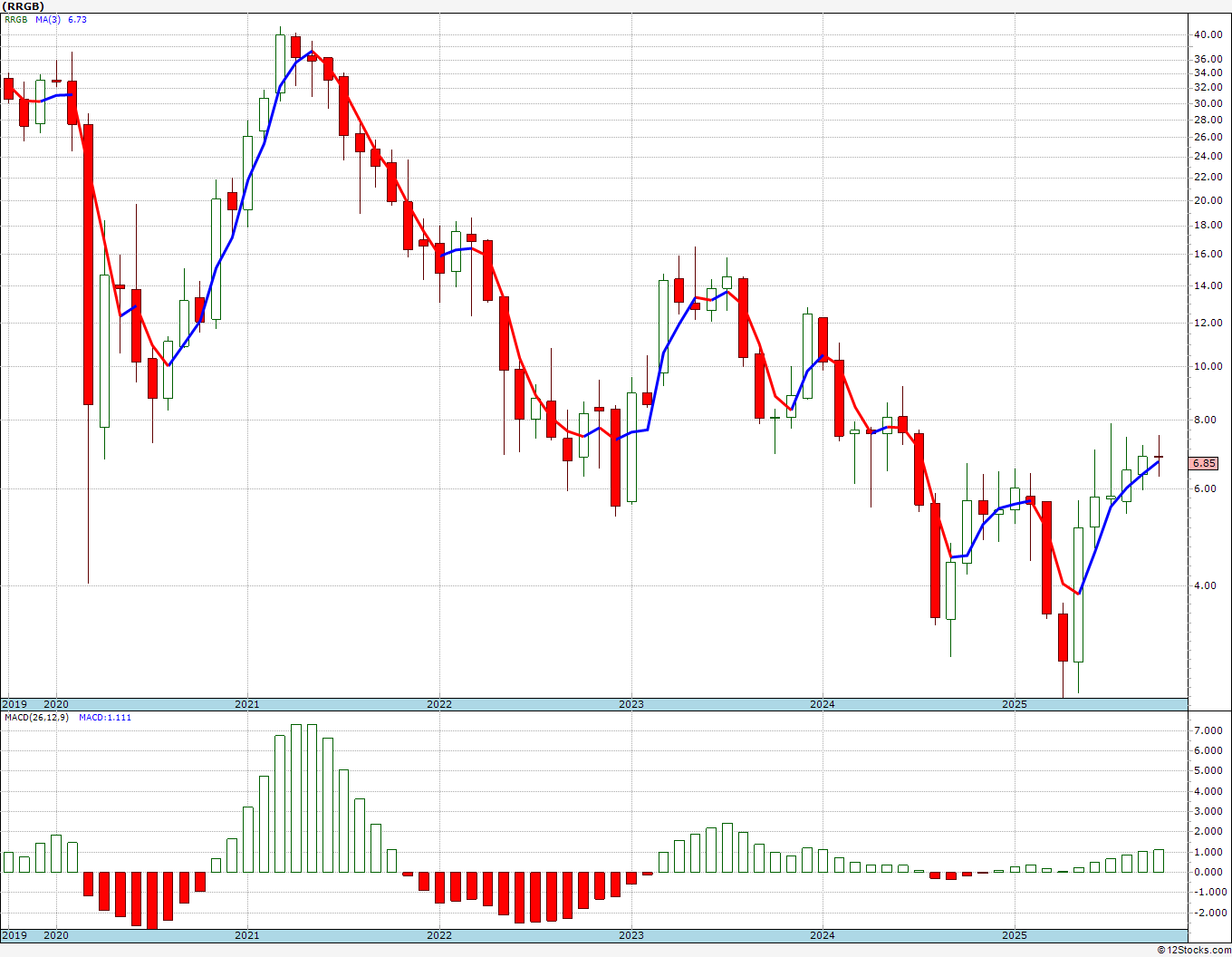Click the 12Stocks.com copyright text
Viewport: 1232px width, 957px height.
pyautogui.click(x=1192, y=950)
